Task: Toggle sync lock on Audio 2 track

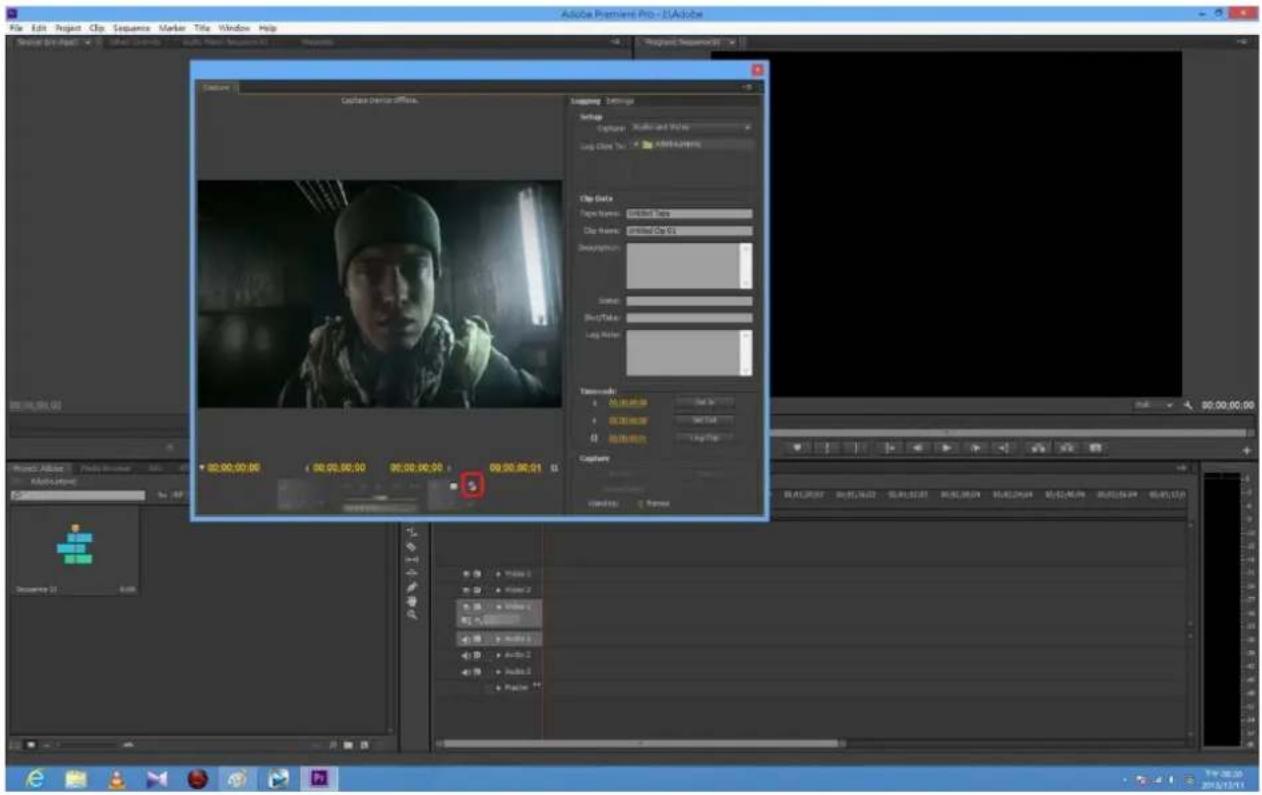Action: click(x=477, y=655)
